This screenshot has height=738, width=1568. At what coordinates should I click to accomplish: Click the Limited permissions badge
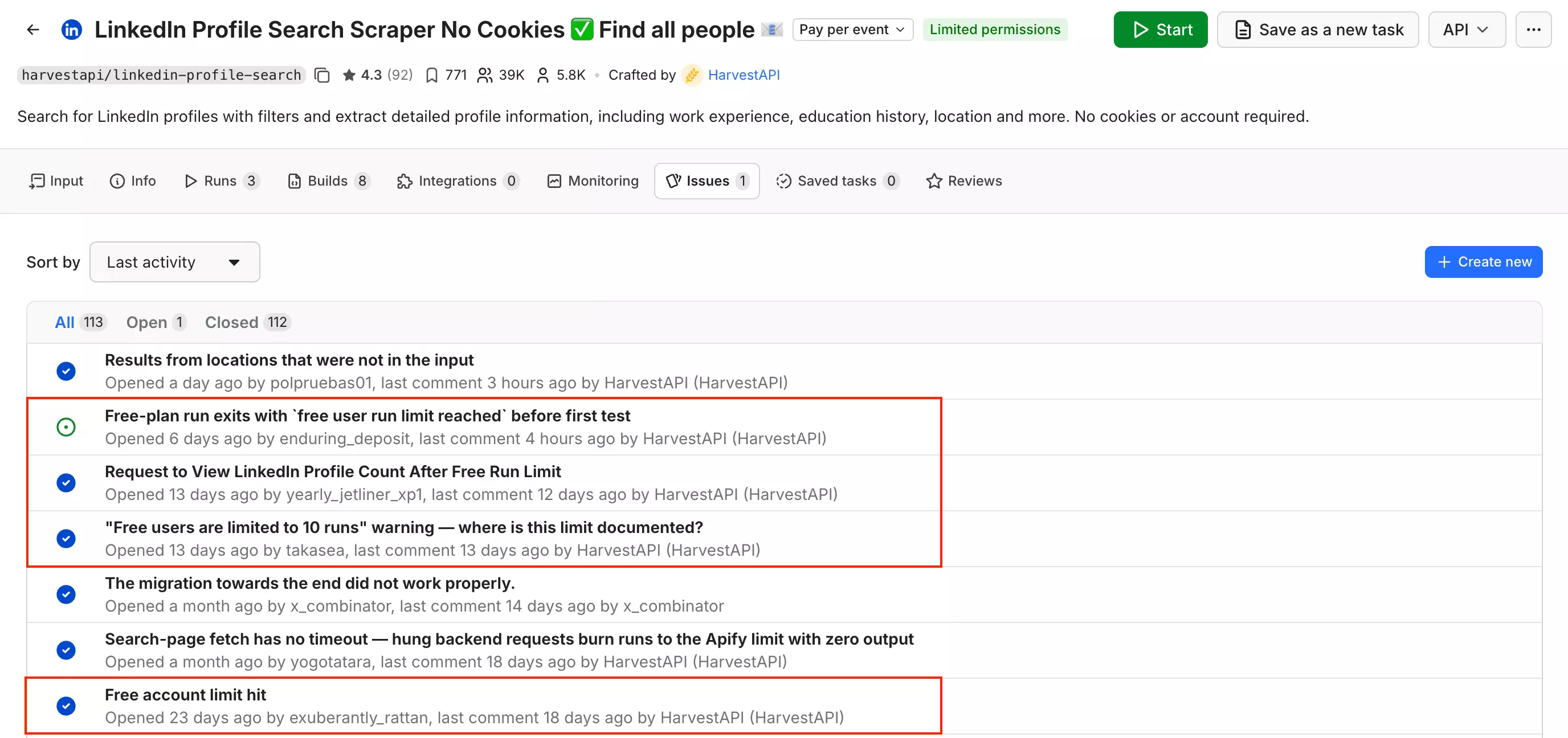[x=995, y=29]
